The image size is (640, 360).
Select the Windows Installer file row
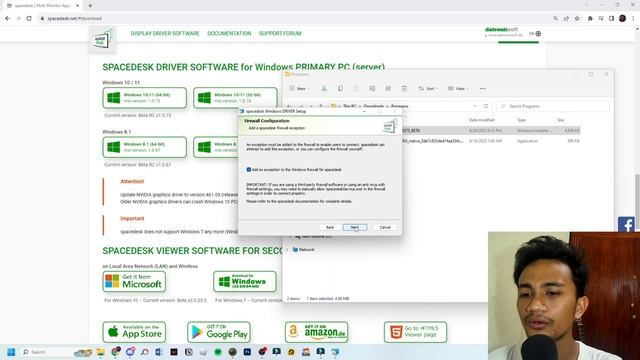click(x=490, y=131)
